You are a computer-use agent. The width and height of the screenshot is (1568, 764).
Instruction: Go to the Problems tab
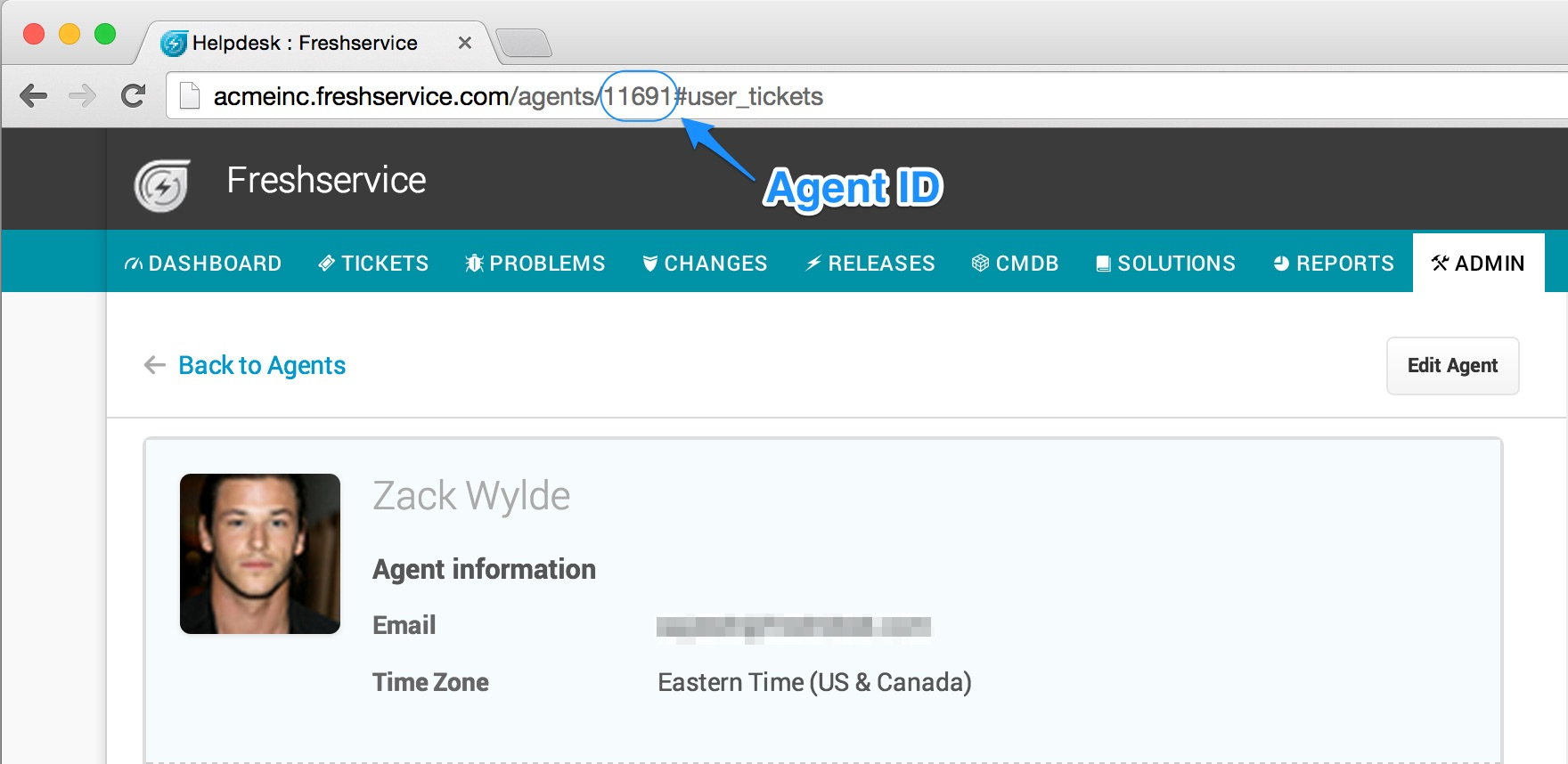535,264
